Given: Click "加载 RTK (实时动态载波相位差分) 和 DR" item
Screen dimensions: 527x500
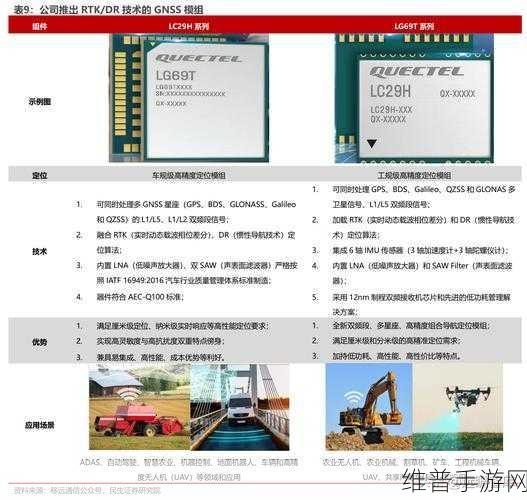Looking at the screenshot, I should click(x=423, y=227).
